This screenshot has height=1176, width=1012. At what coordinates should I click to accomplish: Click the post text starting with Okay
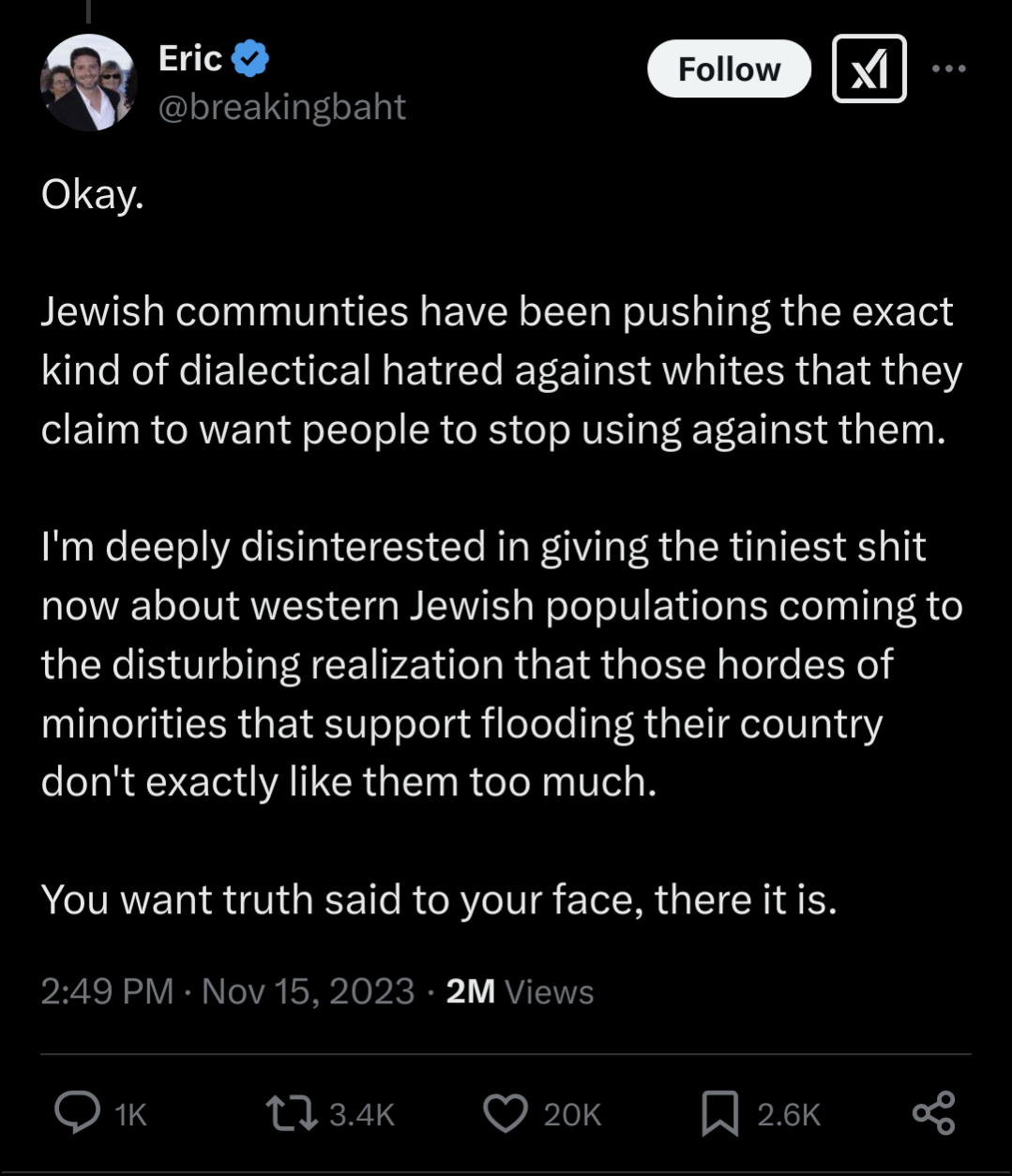point(93,194)
